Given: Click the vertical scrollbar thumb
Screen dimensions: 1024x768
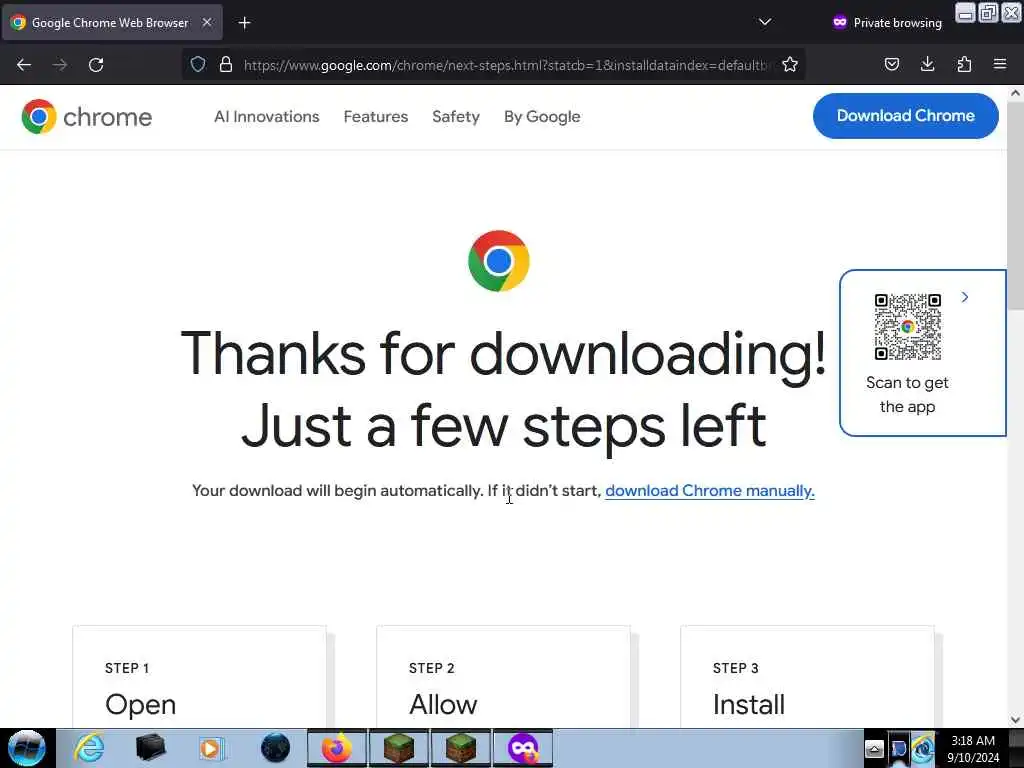Looking at the screenshot, I should pyautogui.click(x=1016, y=206).
